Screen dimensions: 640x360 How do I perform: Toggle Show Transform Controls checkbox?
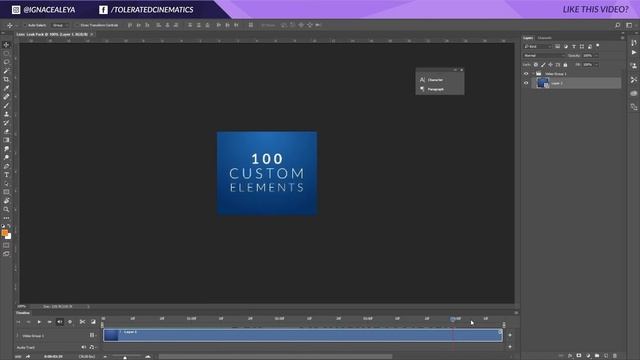click(77, 25)
